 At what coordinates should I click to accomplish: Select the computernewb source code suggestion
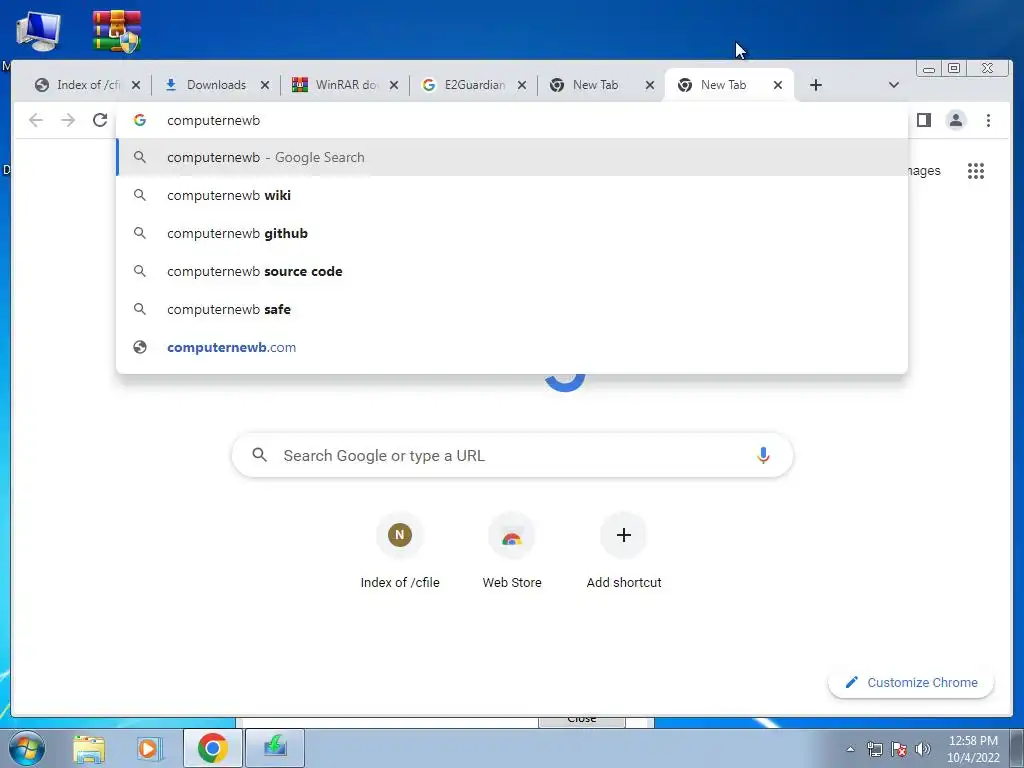pos(512,271)
